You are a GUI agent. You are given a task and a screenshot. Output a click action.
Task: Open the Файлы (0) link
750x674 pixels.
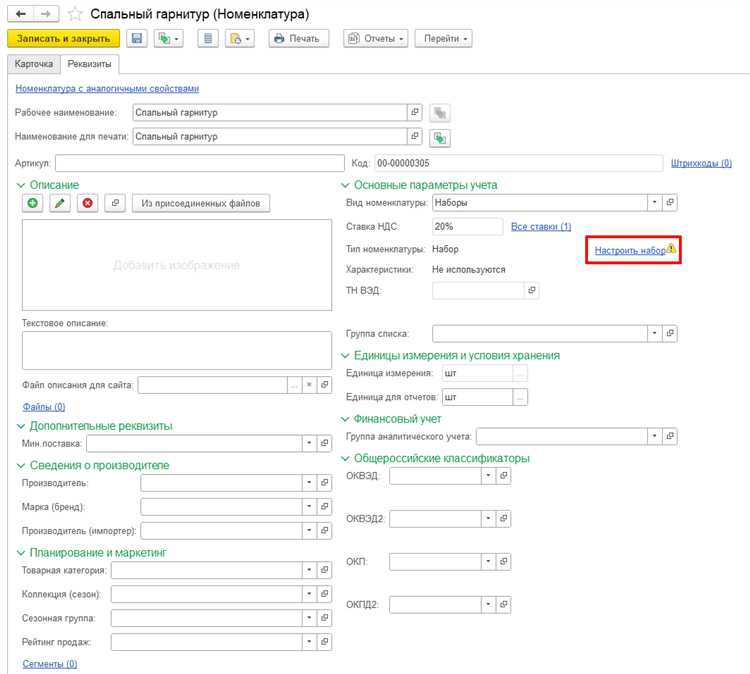(44, 407)
